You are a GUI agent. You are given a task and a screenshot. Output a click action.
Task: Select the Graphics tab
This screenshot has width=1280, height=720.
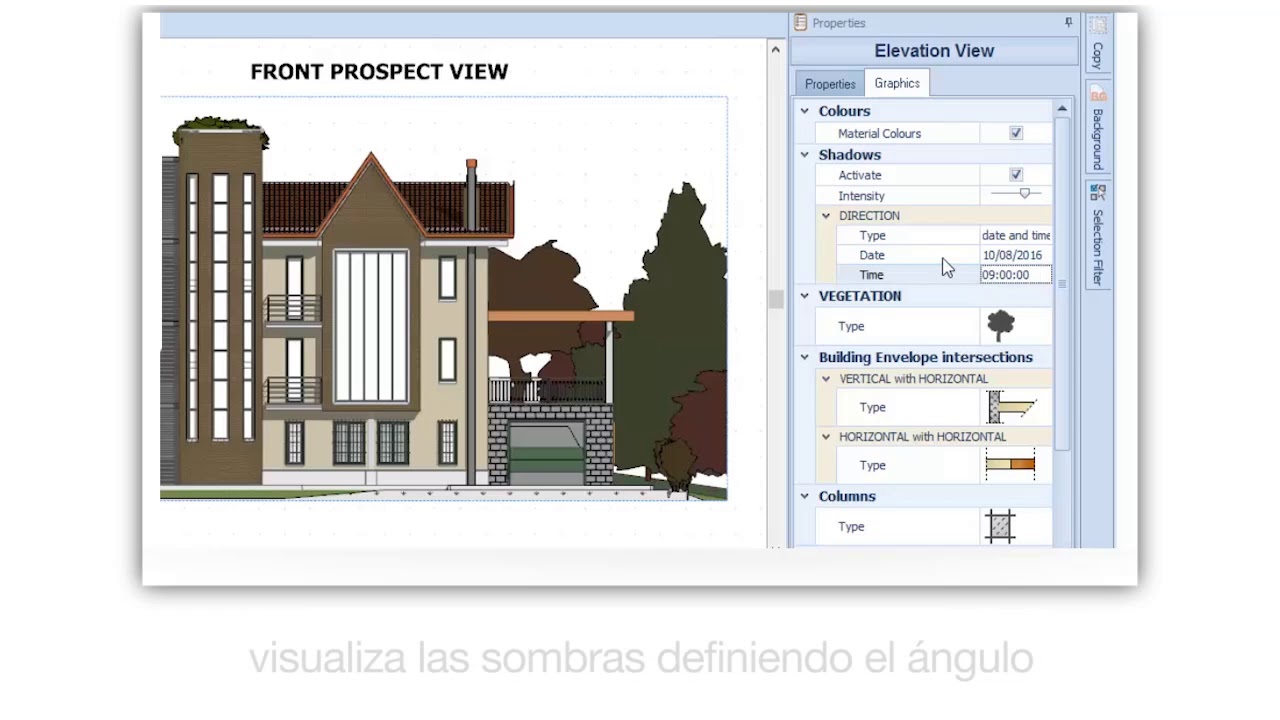pos(897,83)
